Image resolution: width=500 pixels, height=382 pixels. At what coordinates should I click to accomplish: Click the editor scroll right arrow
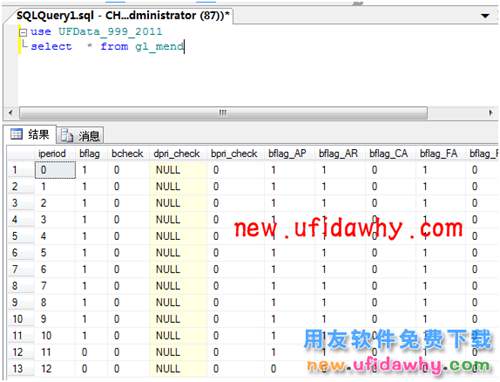[x=490, y=113]
